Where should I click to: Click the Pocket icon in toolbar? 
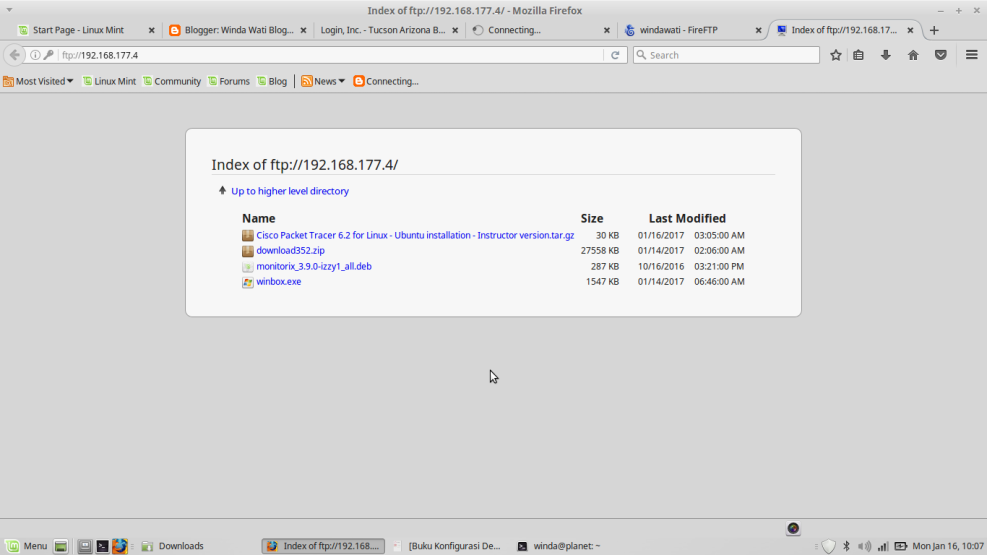[x=940, y=55]
